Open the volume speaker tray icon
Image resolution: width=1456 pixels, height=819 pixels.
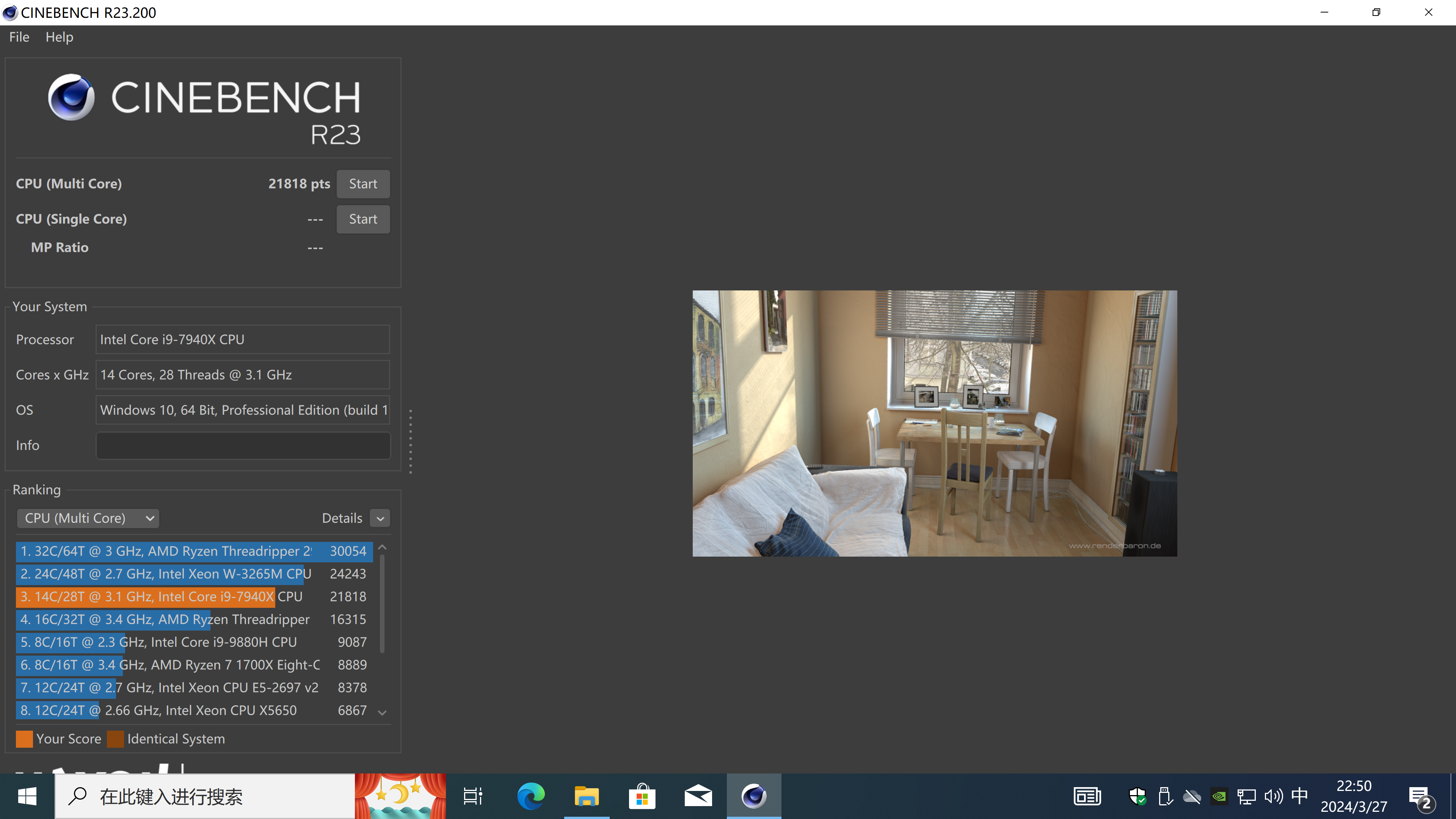pyautogui.click(x=1274, y=796)
